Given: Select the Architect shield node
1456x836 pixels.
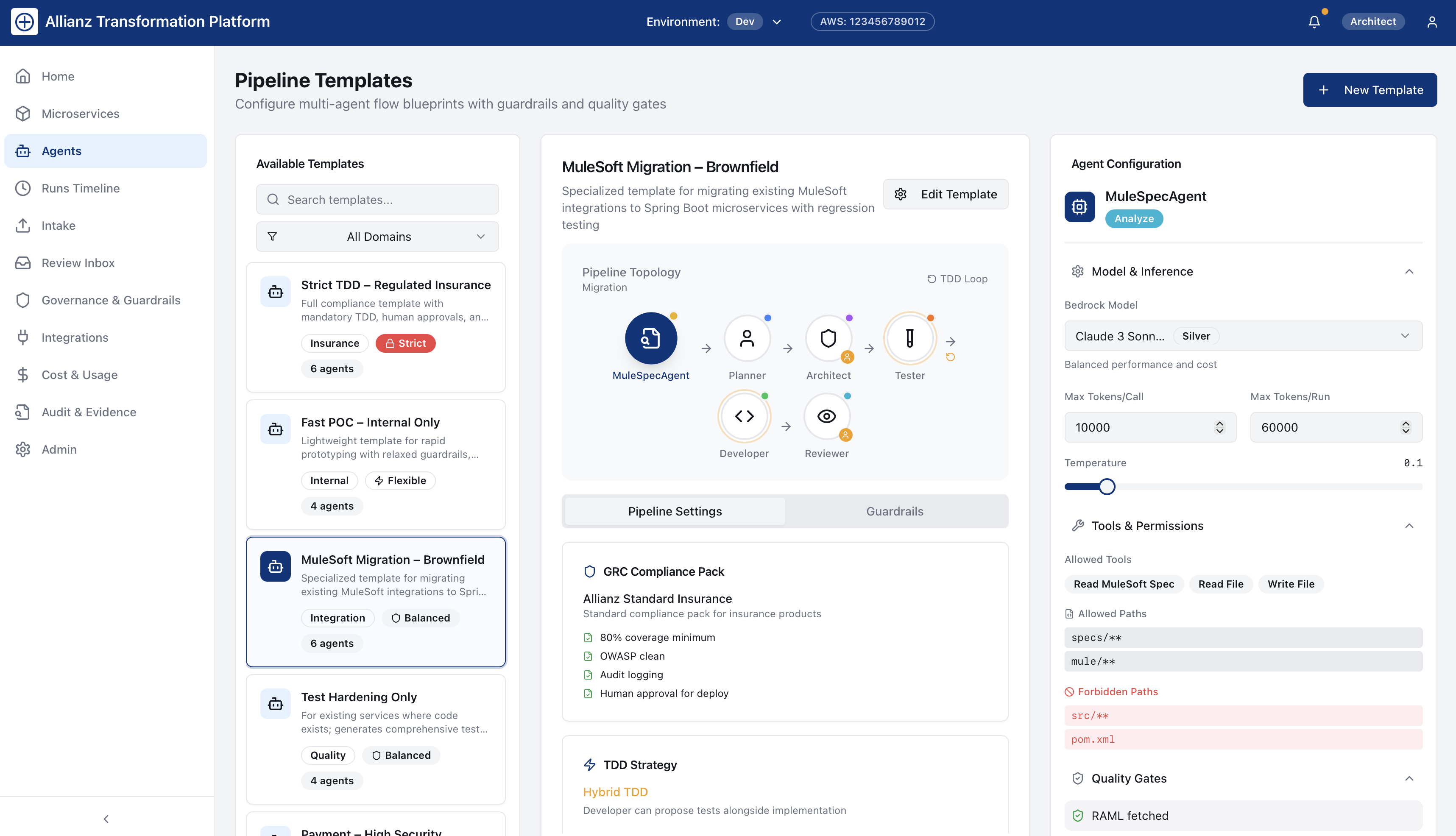Looking at the screenshot, I should tap(828, 338).
